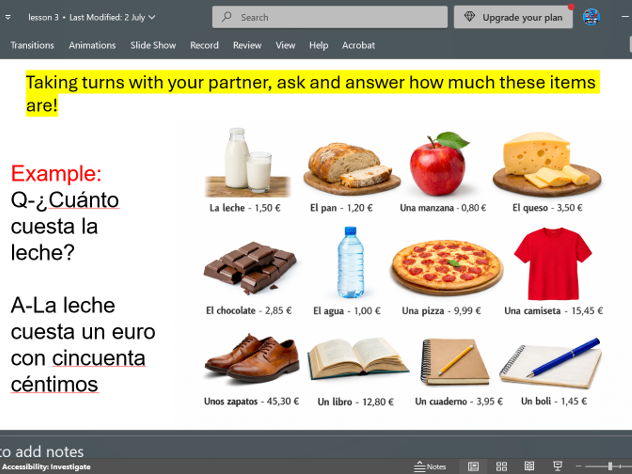632x474 pixels.
Task: Click caption Un boli - 1,45 €
Action: (x=554, y=401)
